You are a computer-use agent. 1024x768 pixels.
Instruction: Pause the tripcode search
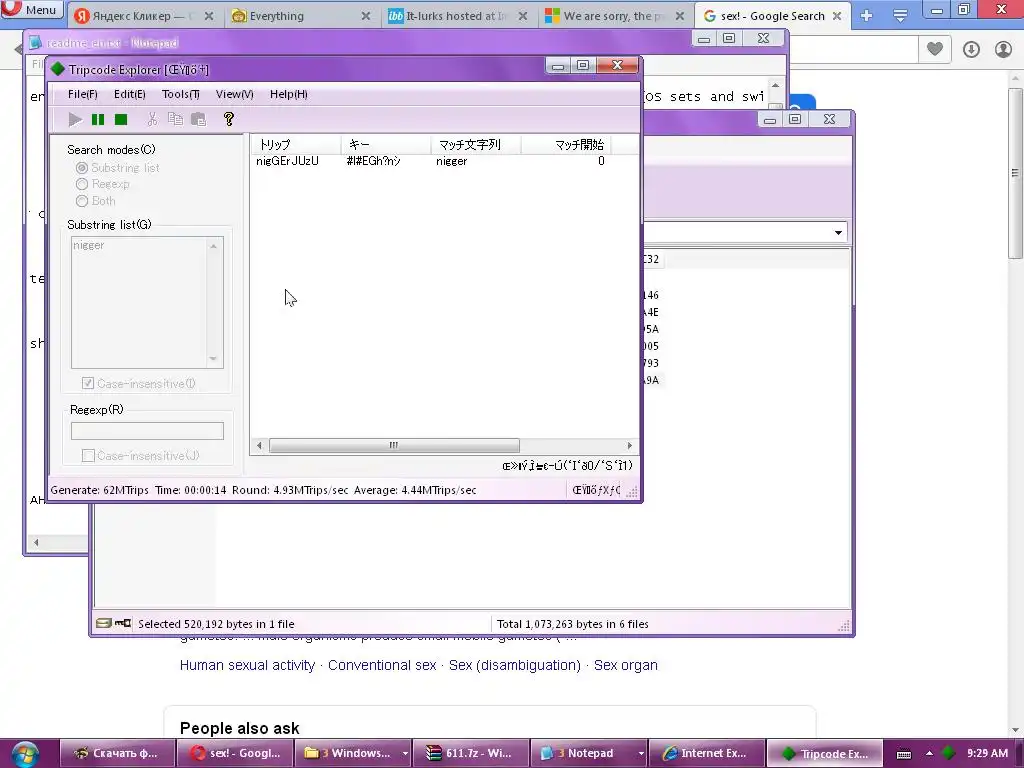pos(98,120)
